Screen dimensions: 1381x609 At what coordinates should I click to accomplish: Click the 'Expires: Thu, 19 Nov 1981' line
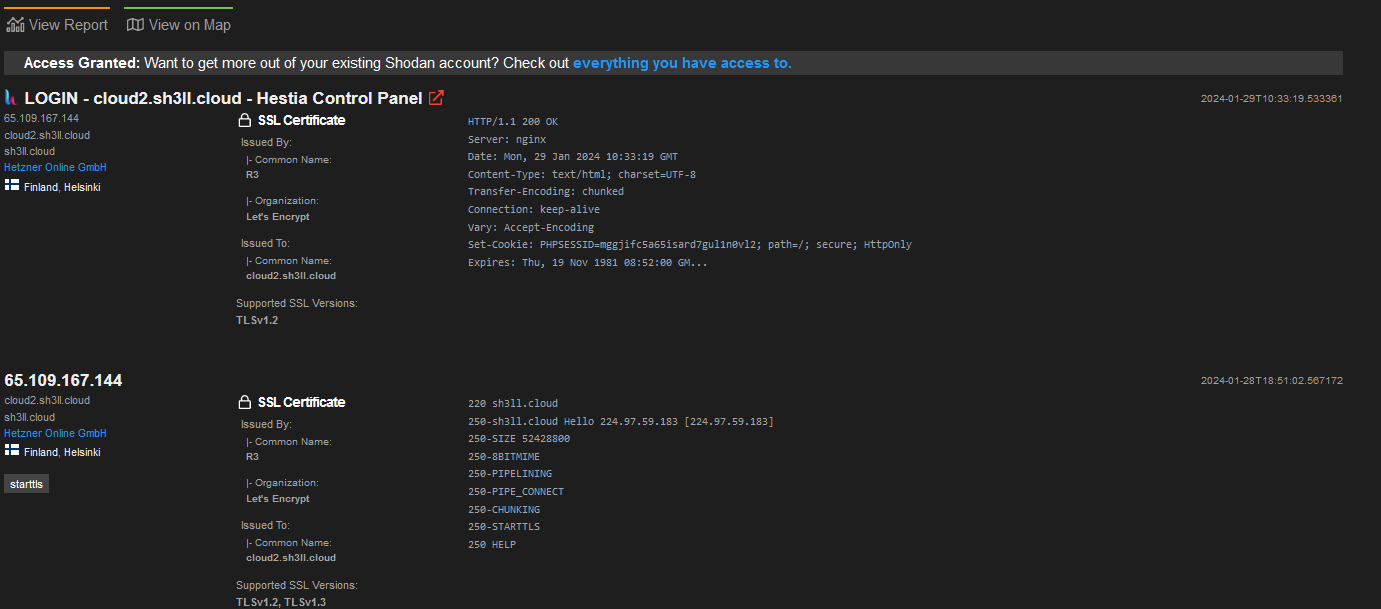click(588, 262)
